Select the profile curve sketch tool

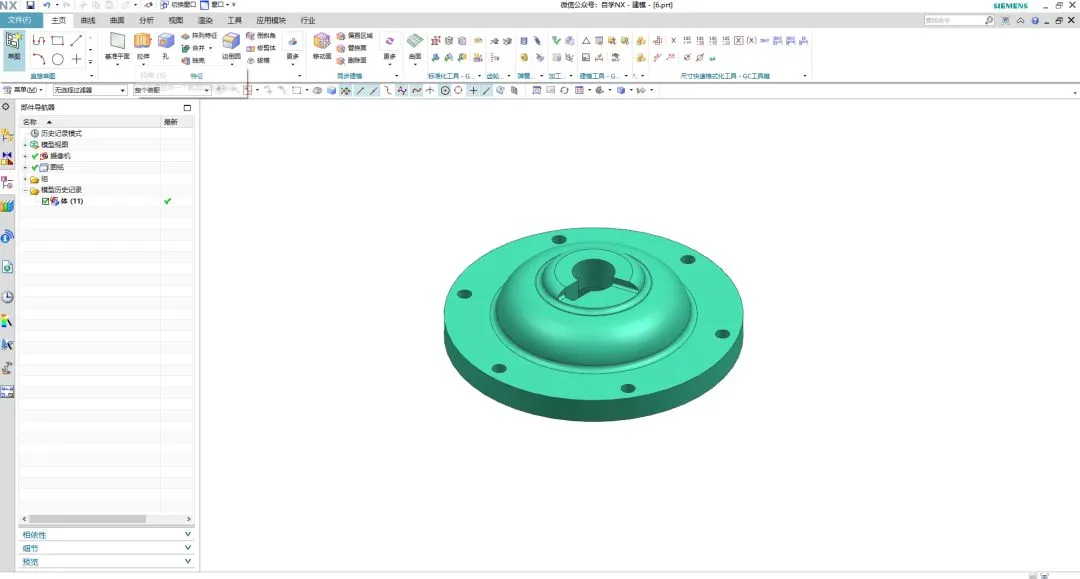(x=39, y=41)
